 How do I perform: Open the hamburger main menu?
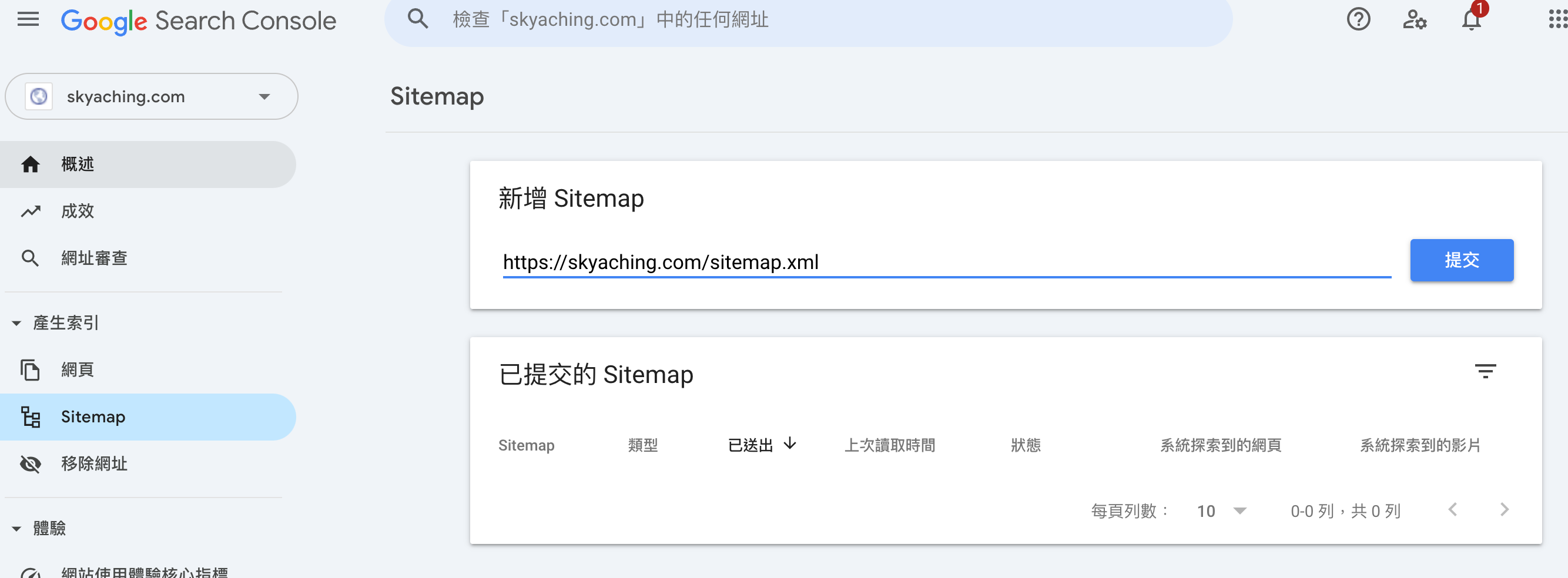(x=28, y=20)
